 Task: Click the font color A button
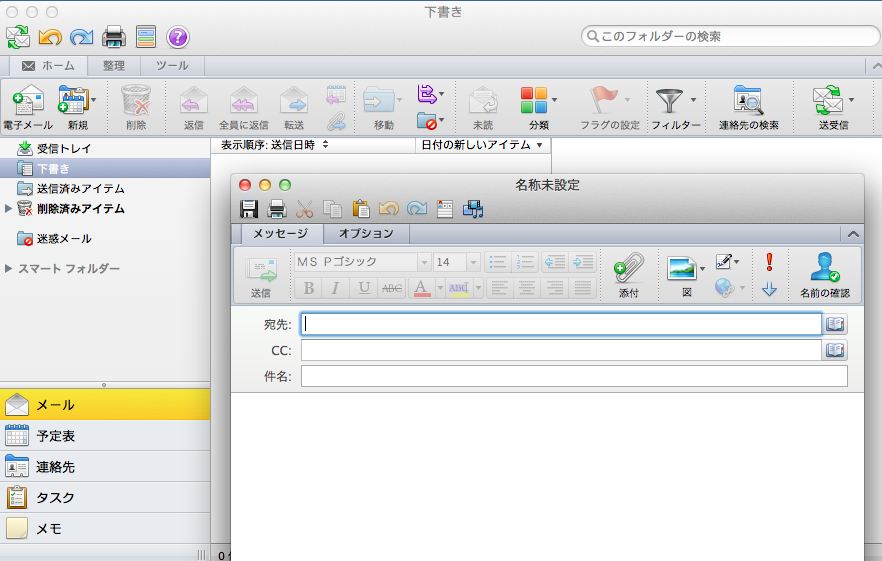421,288
